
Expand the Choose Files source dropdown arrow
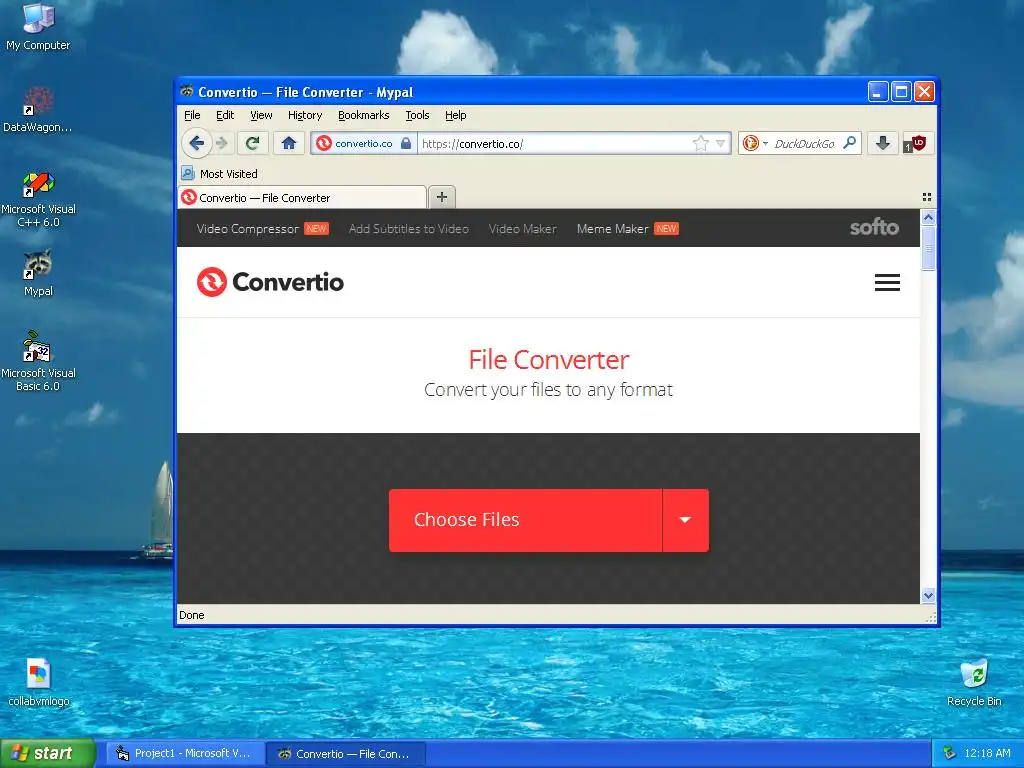(x=685, y=520)
